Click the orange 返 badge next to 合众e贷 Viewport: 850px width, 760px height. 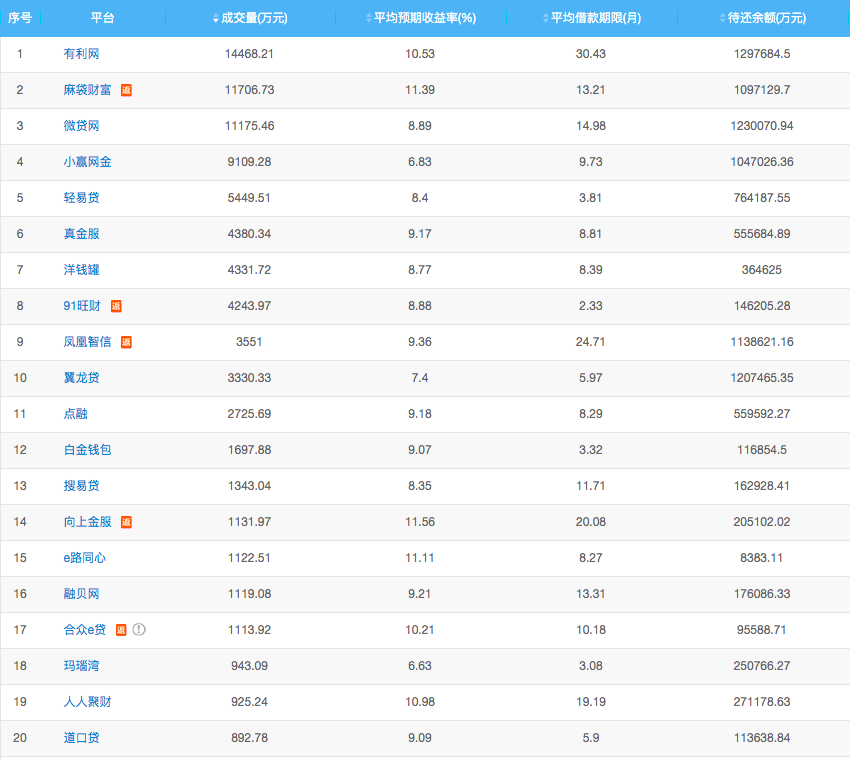[x=121, y=630]
